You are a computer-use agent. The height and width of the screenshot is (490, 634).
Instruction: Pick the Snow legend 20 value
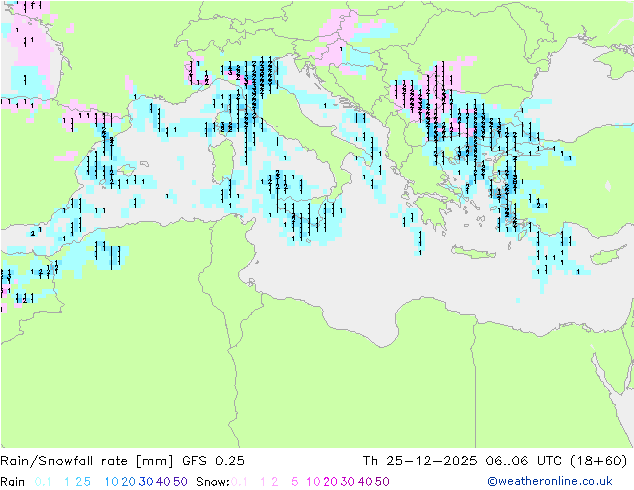coord(330,482)
